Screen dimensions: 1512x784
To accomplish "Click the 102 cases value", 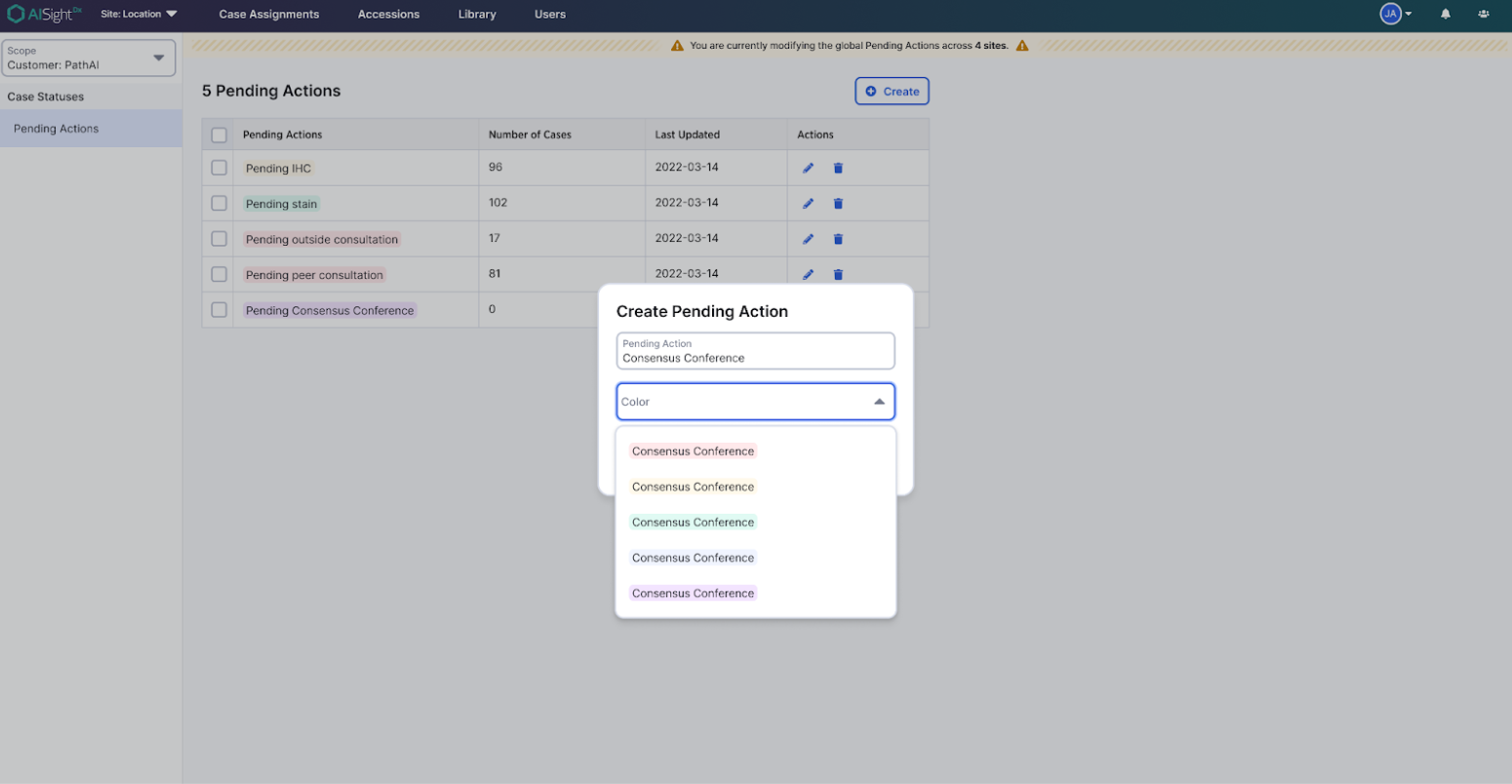I will 498,203.
